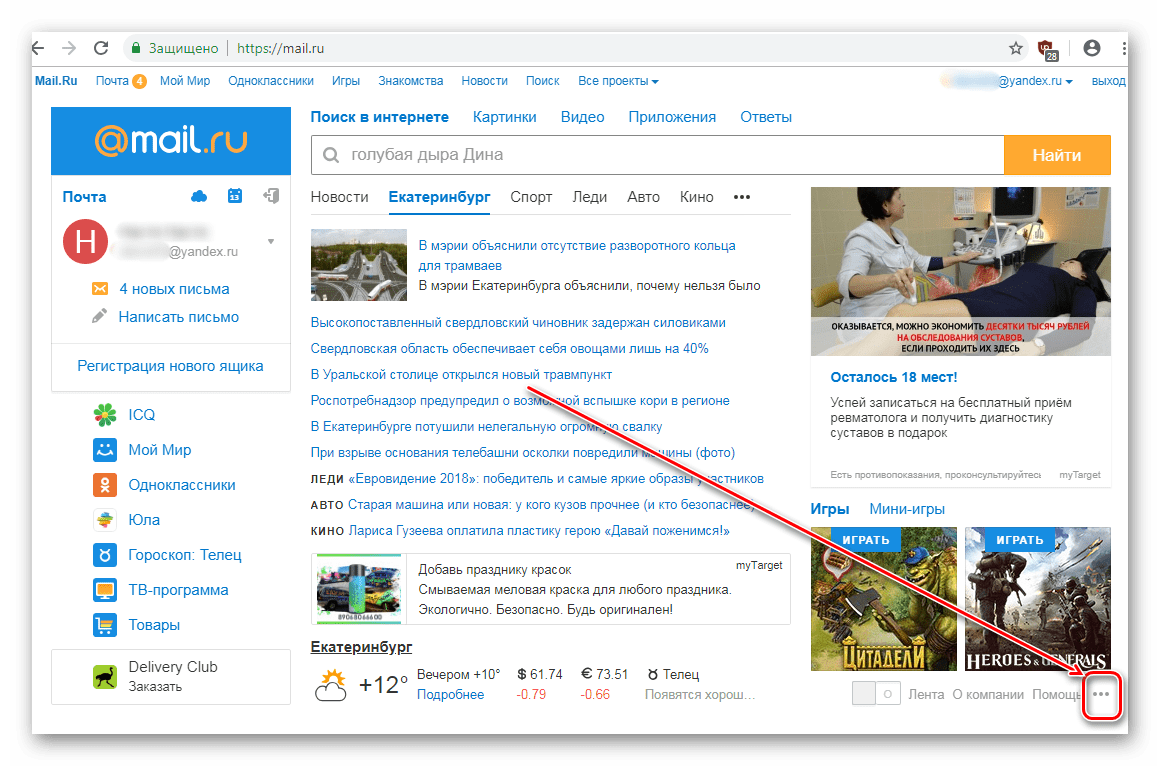Viewport: 1160px width, 766px height.
Task: Open the shield extension icon showing 28
Action: [1048, 50]
